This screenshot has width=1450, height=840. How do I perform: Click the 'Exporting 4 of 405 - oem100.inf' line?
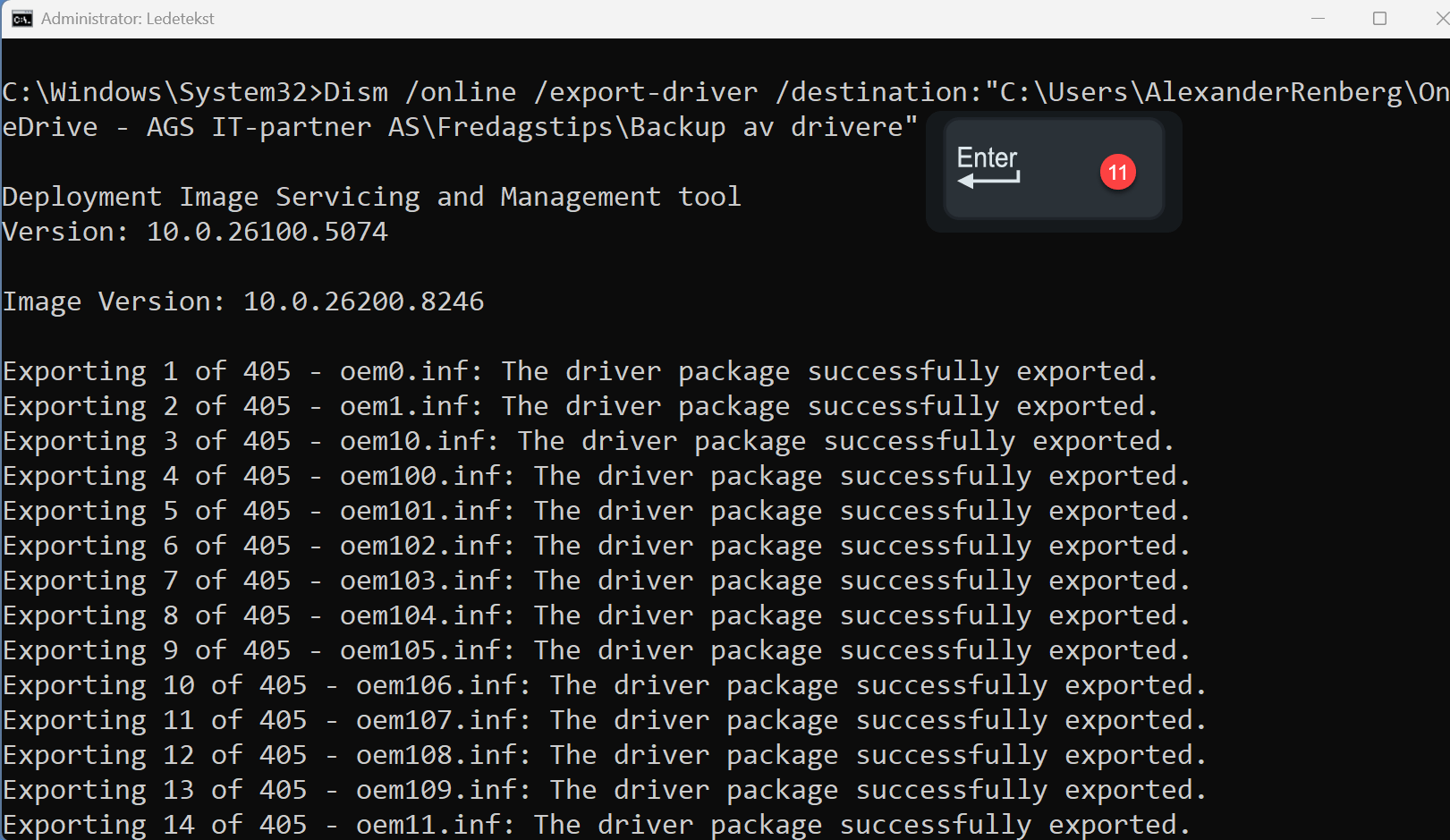(x=597, y=476)
